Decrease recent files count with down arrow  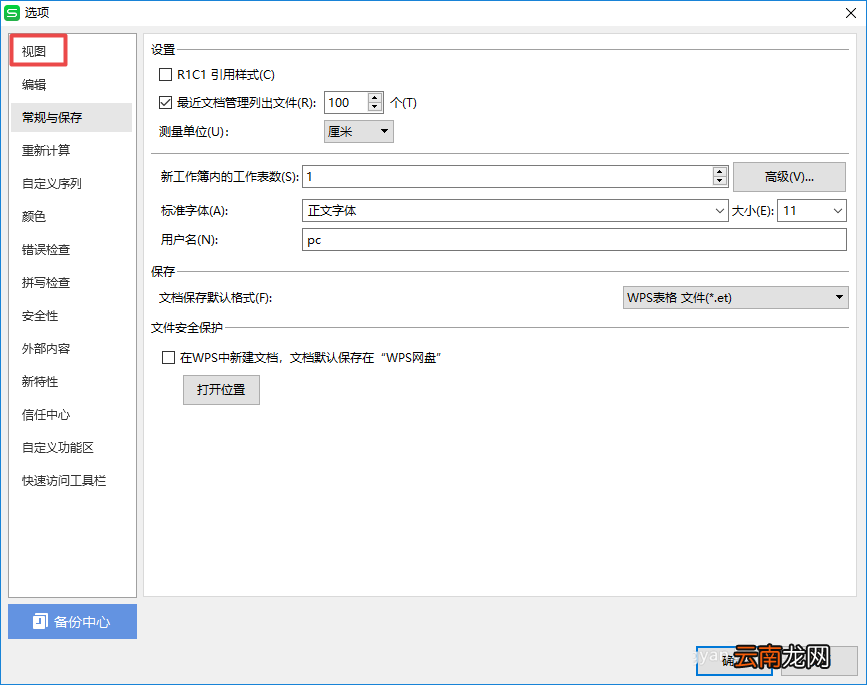coord(375,107)
